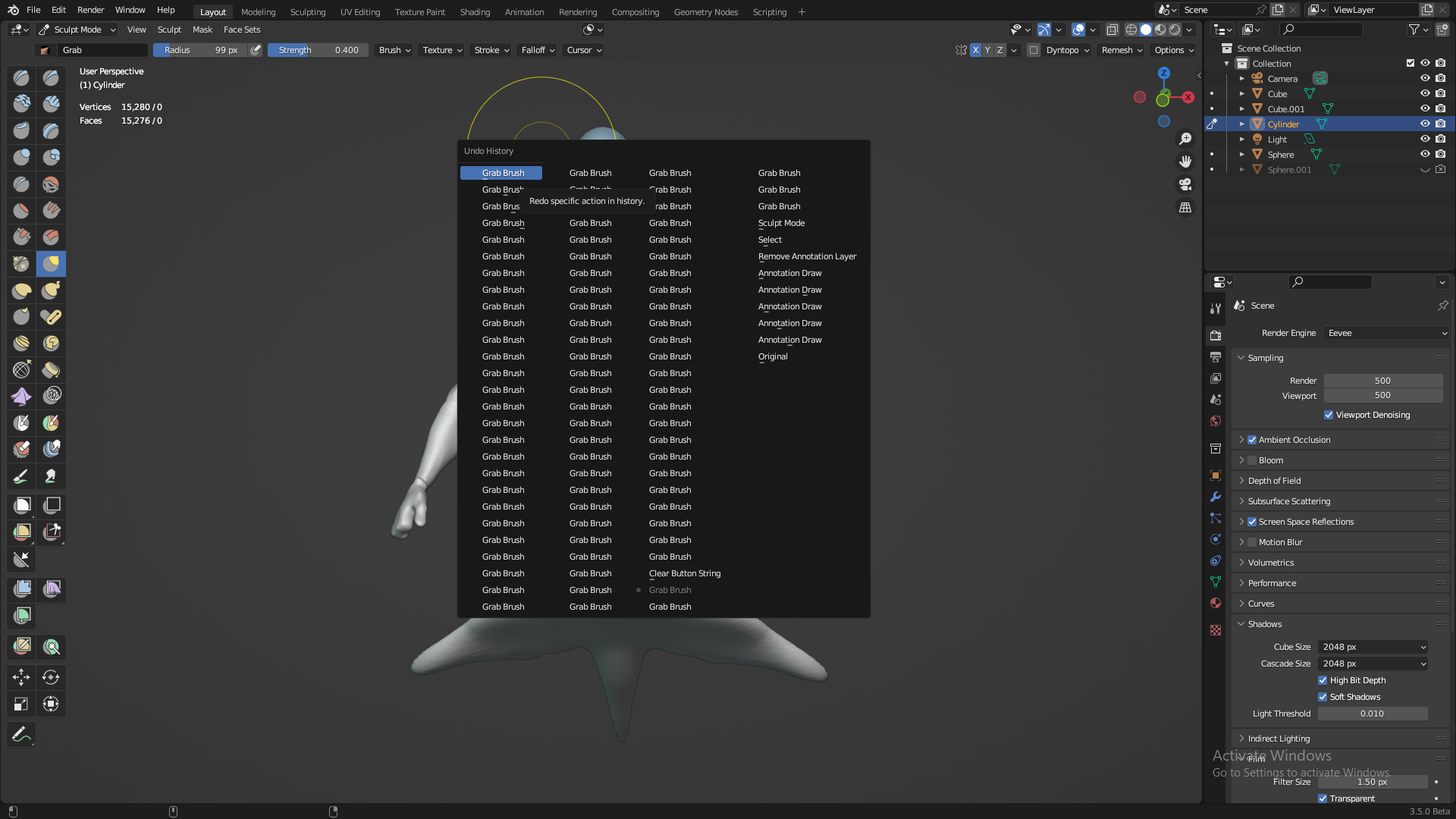
Task: Select the Grab sculpt brush tool
Action: click(51, 264)
